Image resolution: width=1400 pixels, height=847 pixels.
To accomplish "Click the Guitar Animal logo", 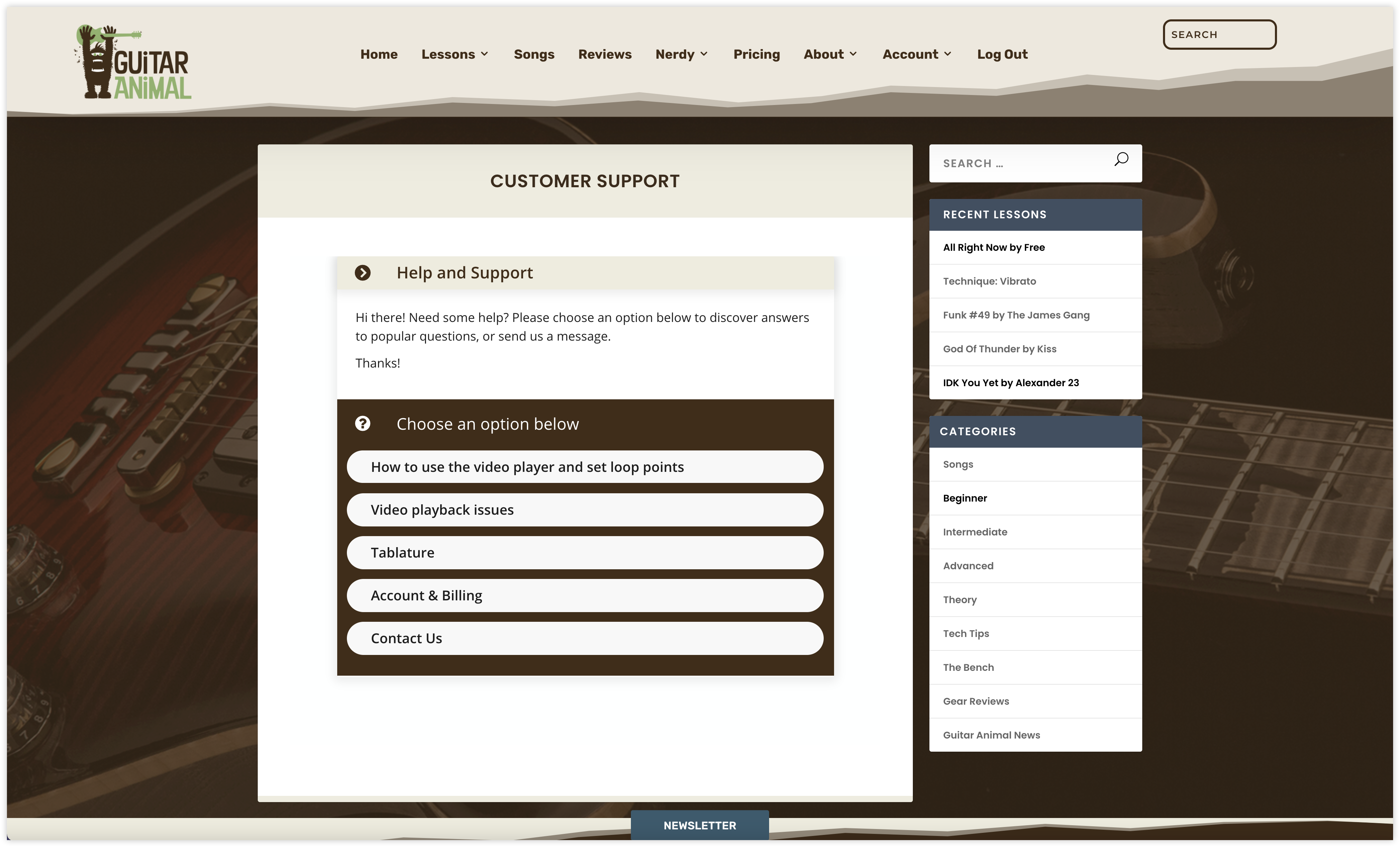I will tap(133, 63).
